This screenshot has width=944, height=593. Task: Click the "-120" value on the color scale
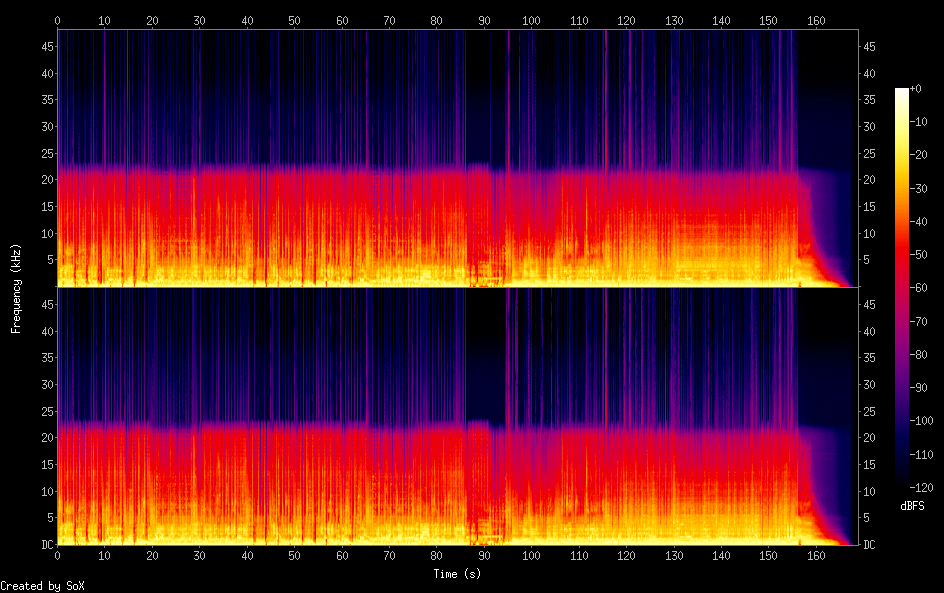click(921, 488)
